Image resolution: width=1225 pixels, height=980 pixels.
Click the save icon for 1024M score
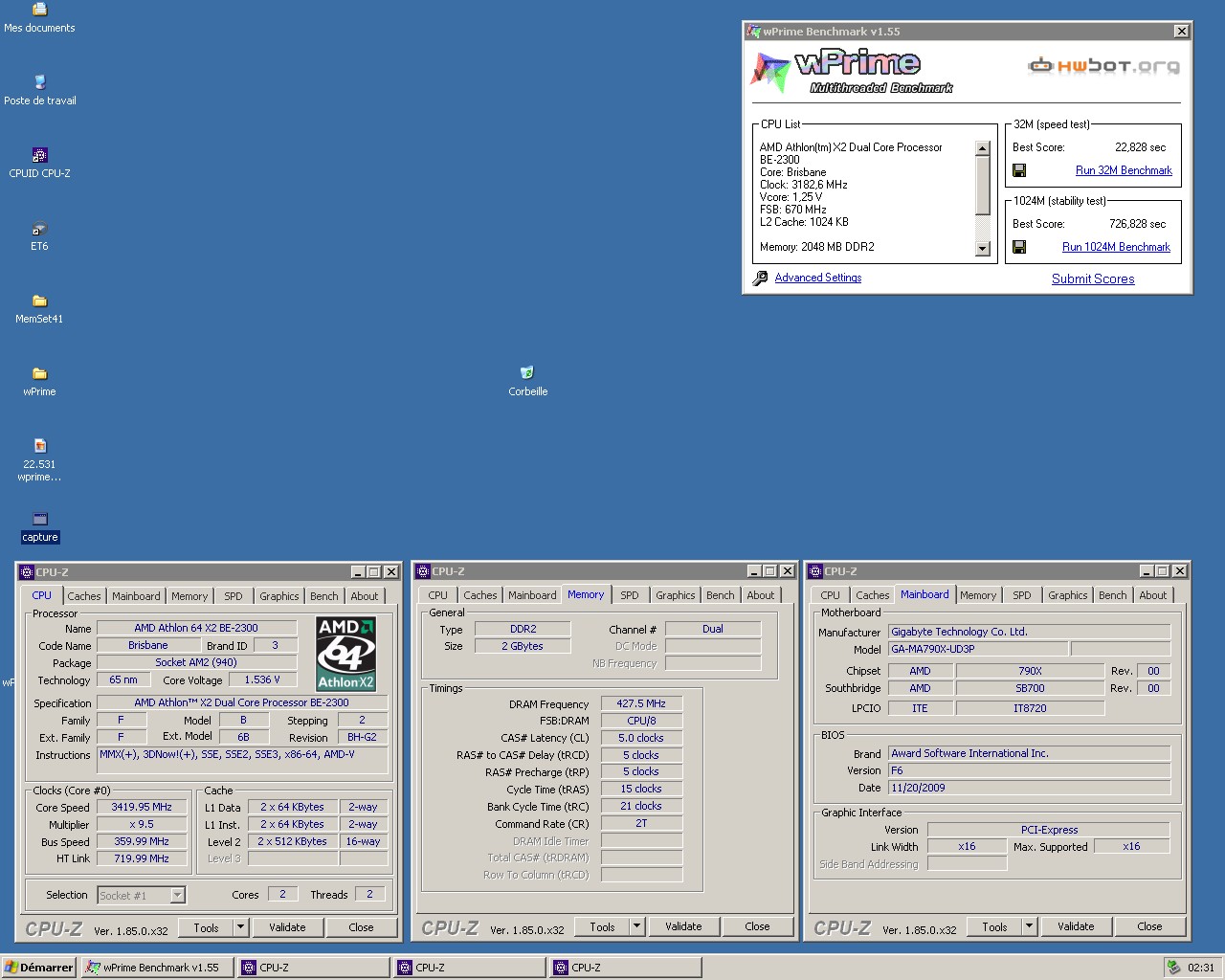[x=1019, y=247]
